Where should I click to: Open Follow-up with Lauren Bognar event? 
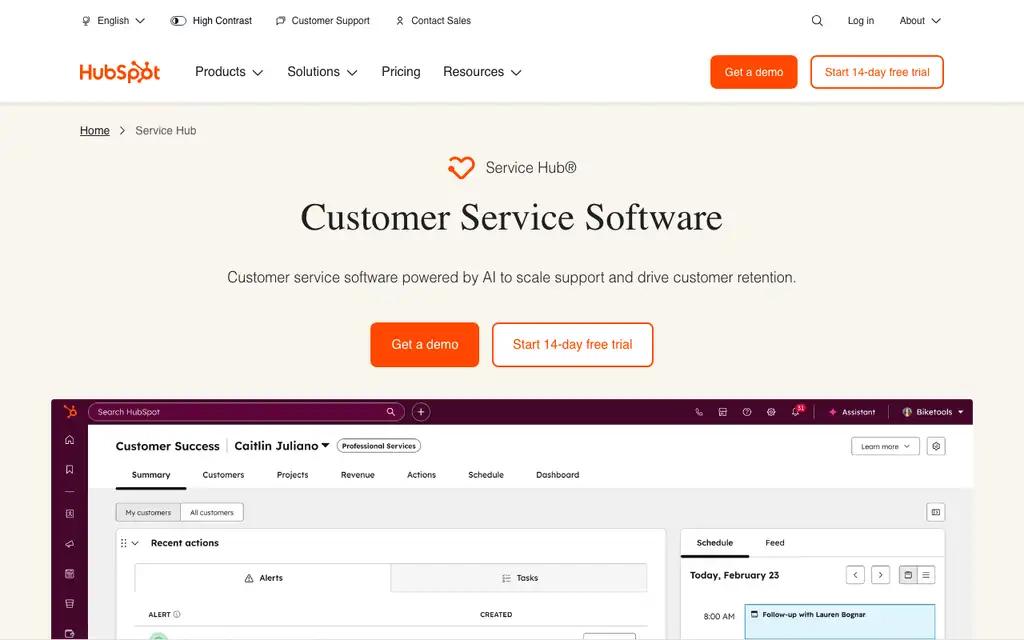tap(840, 621)
